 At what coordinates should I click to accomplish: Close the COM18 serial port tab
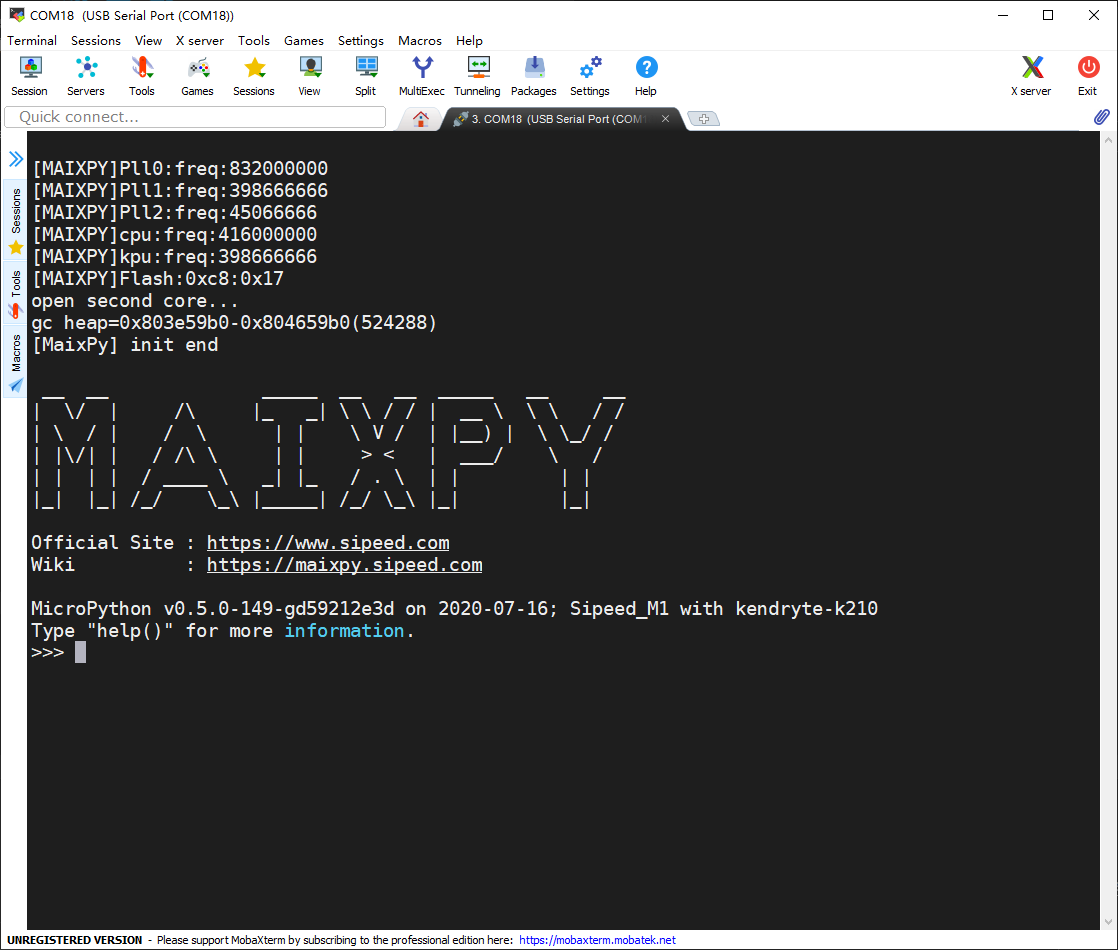click(x=665, y=118)
